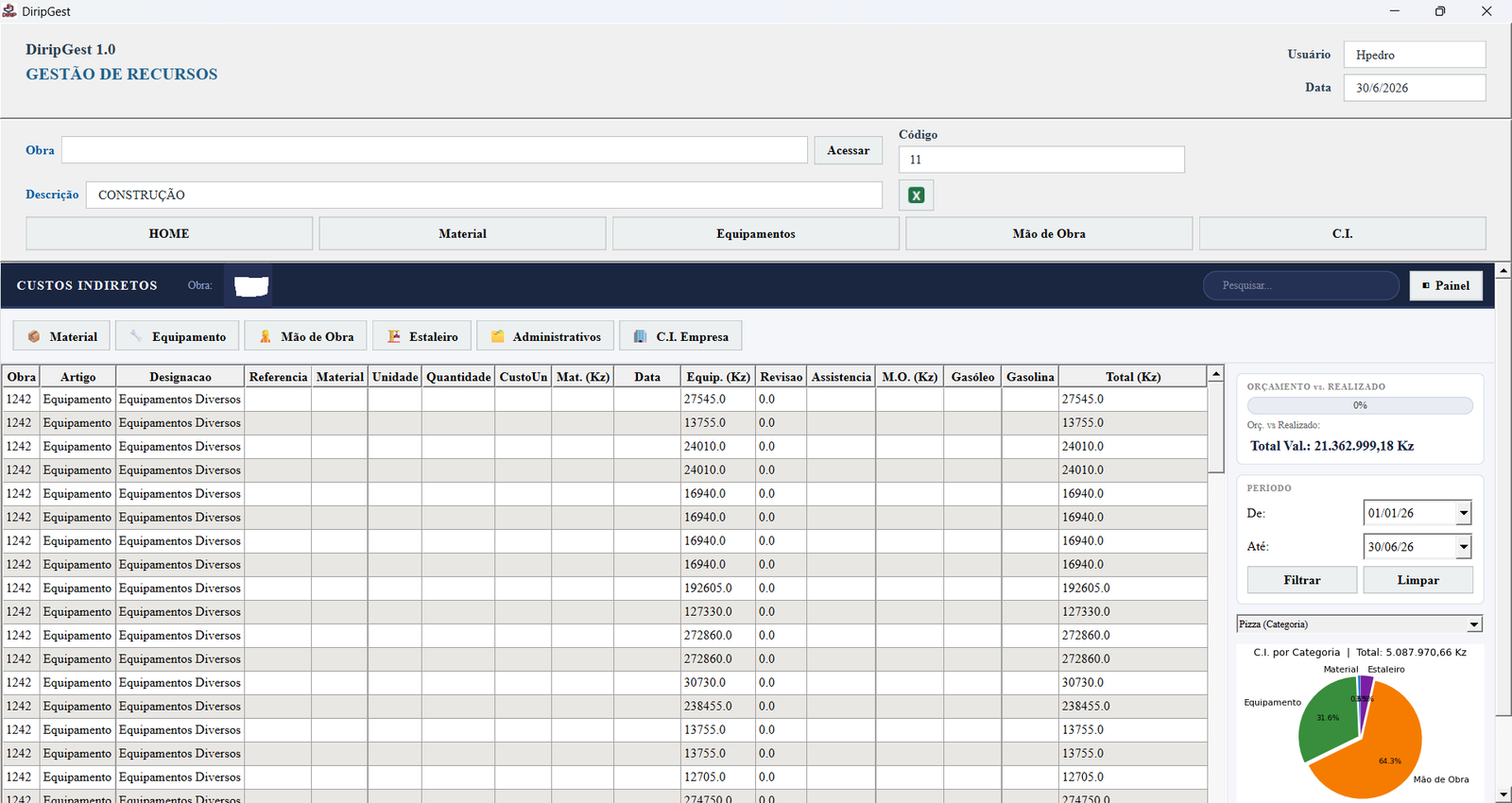Open the Material category with box icon
Screen dimensions: 1512x803
[x=62, y=336]
